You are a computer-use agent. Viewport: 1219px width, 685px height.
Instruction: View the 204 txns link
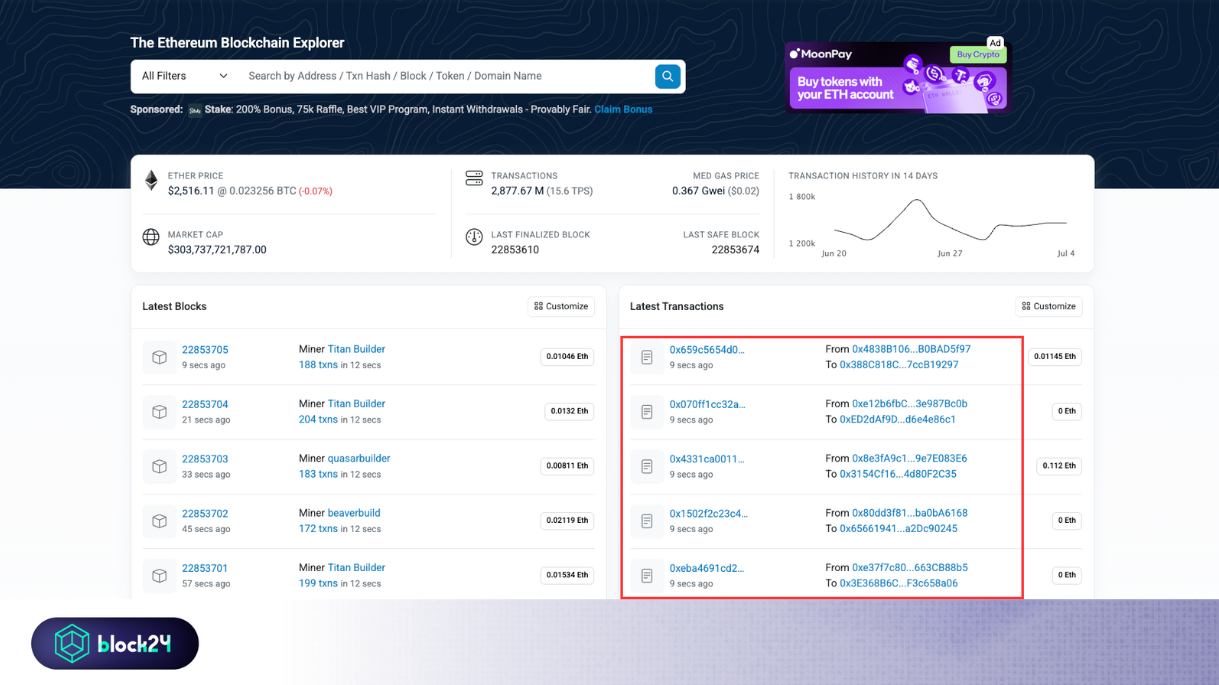click(318, 420)
